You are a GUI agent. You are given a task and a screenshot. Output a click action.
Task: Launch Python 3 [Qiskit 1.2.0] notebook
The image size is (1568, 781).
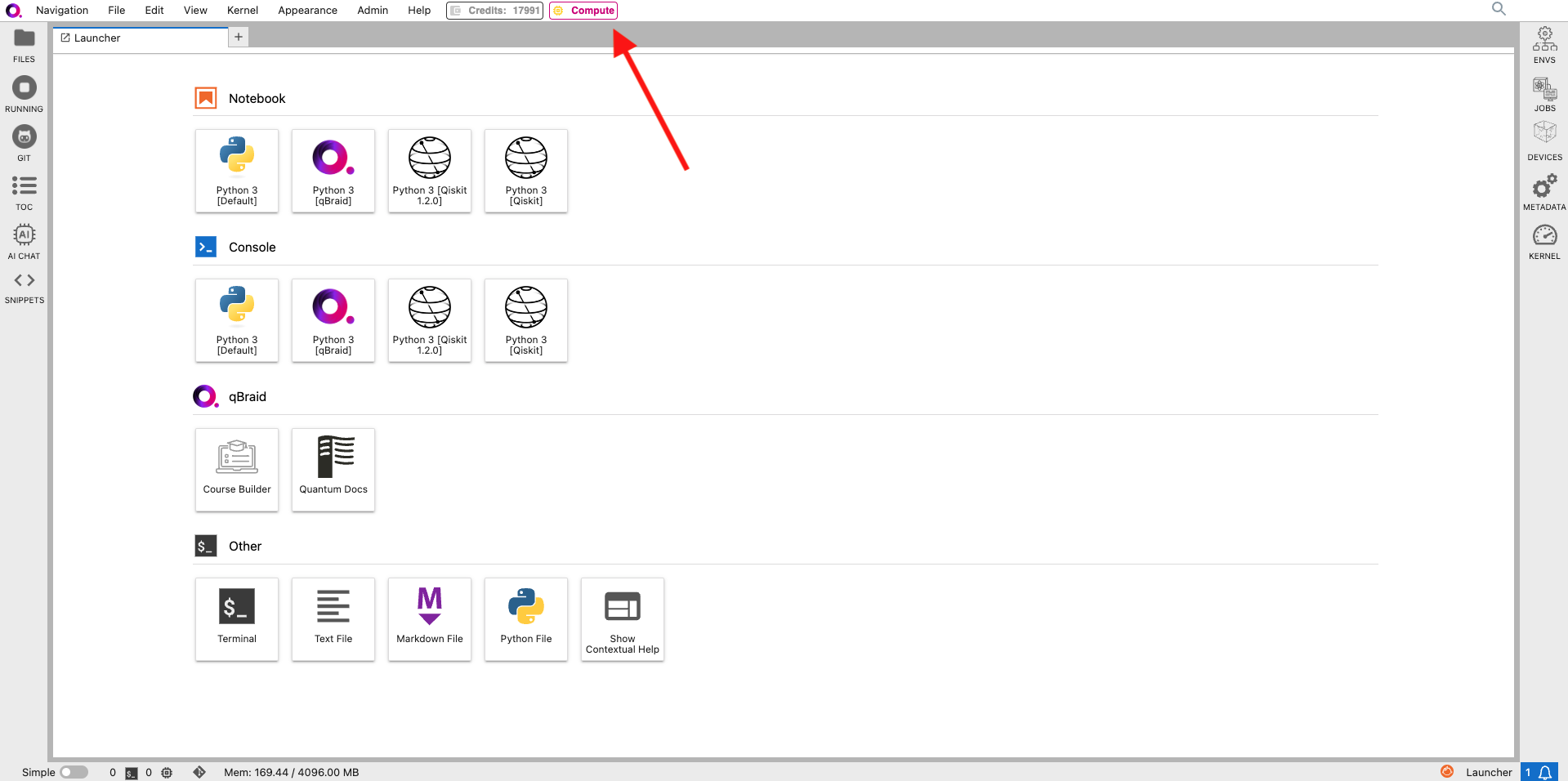(430, 171)
